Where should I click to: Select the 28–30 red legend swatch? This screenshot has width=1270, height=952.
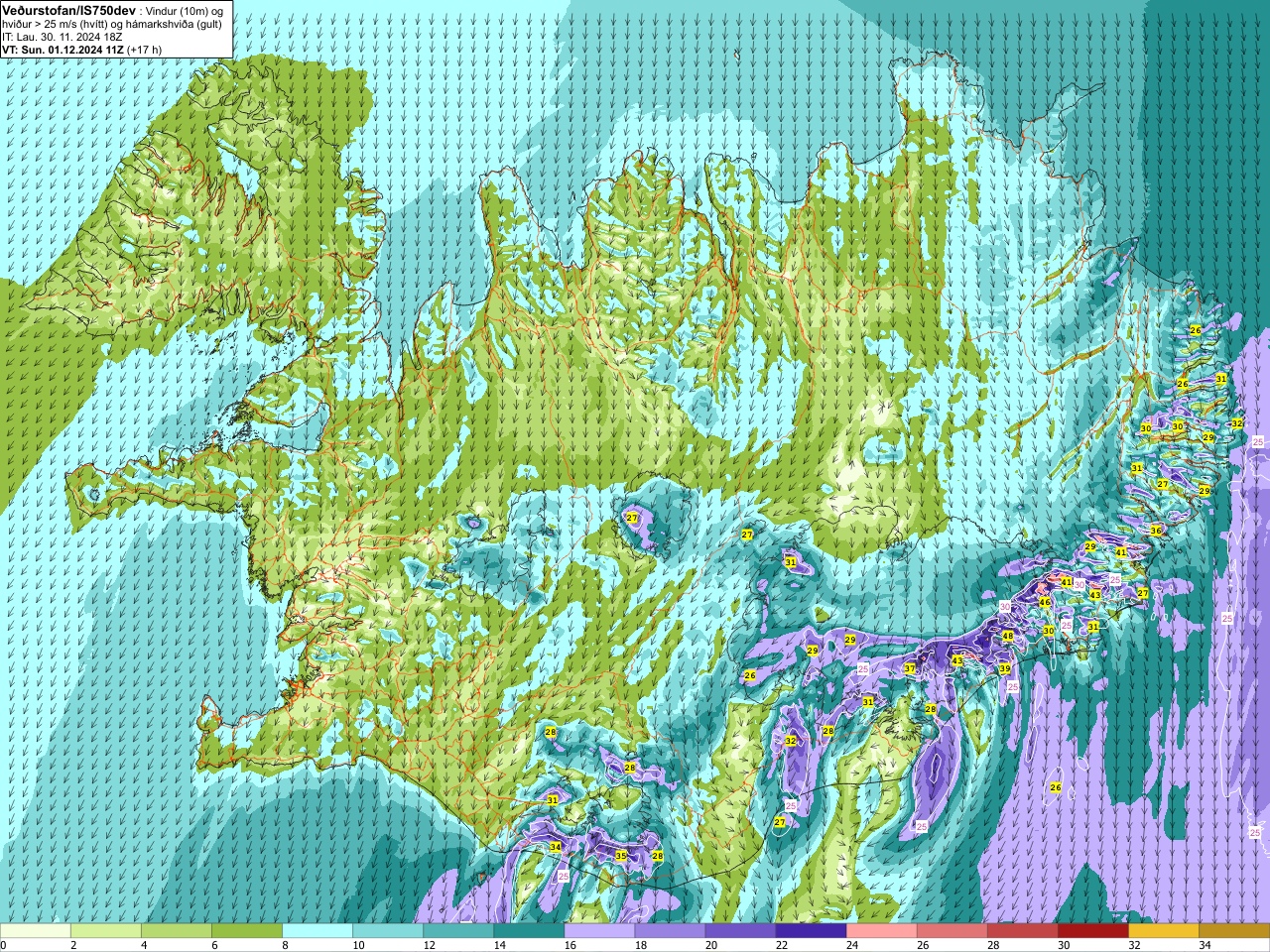pyautogui.click(x=1022, y=931)
